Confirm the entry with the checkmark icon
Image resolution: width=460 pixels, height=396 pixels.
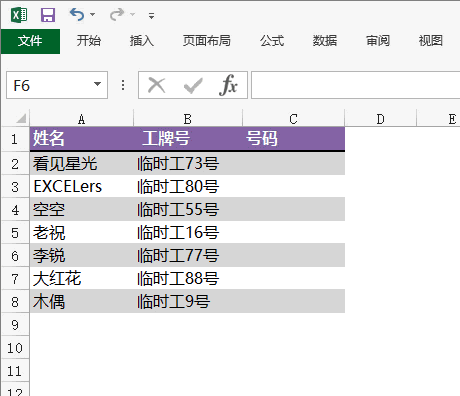pos(193,86)
